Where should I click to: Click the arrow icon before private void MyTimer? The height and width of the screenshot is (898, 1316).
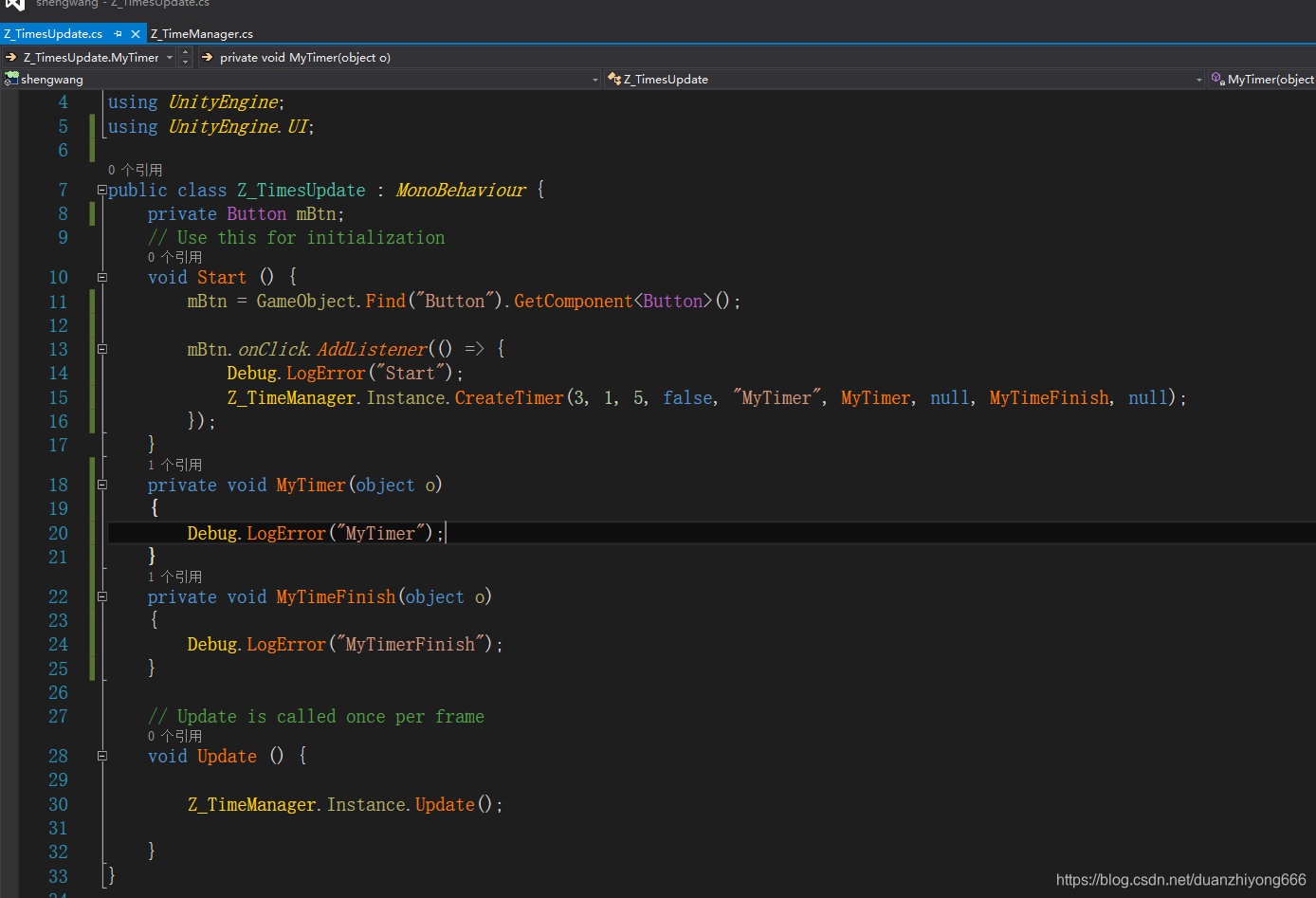point(207,58)
